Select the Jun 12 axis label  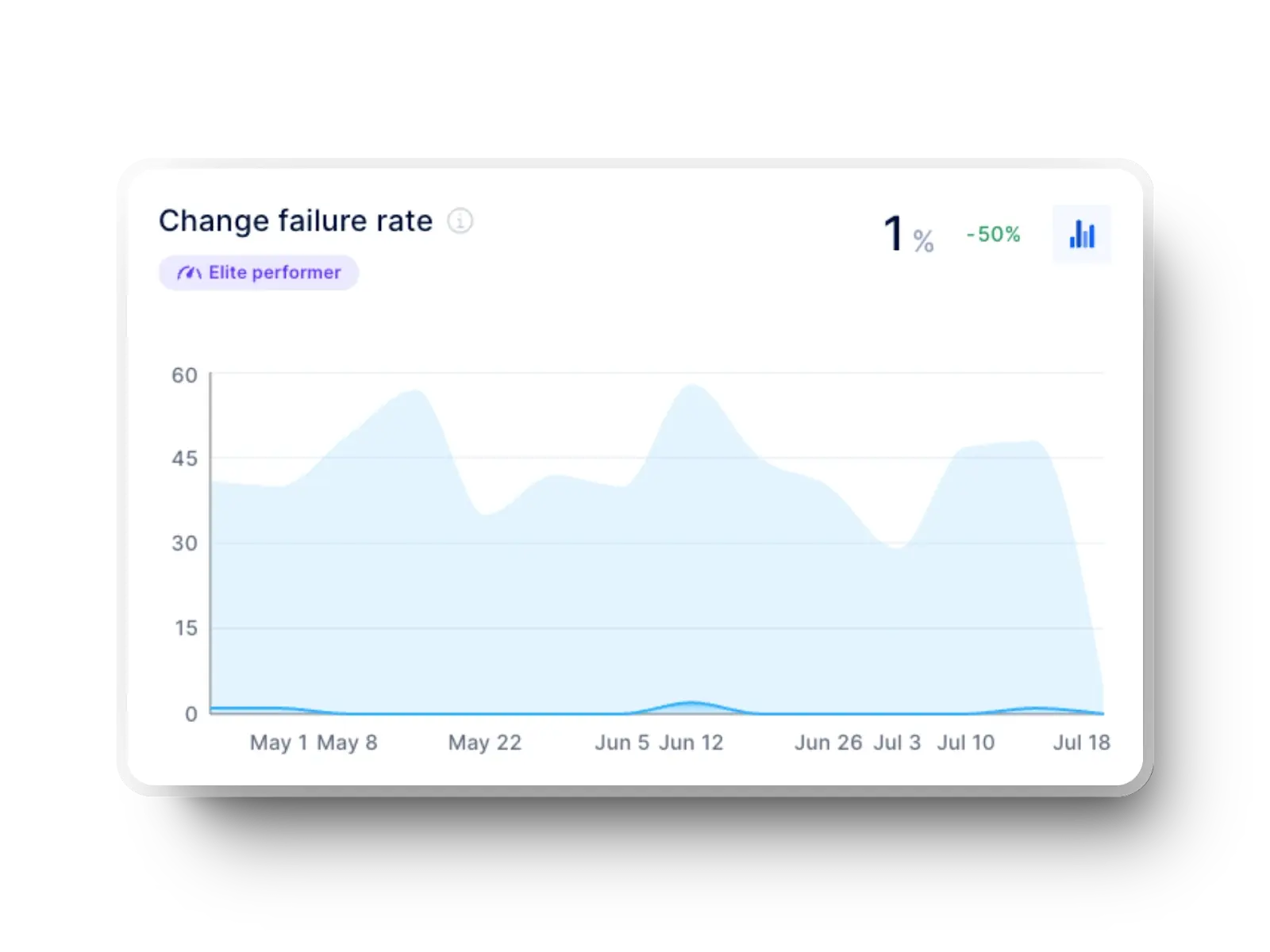pyautogui.click(x=691, y=743)
